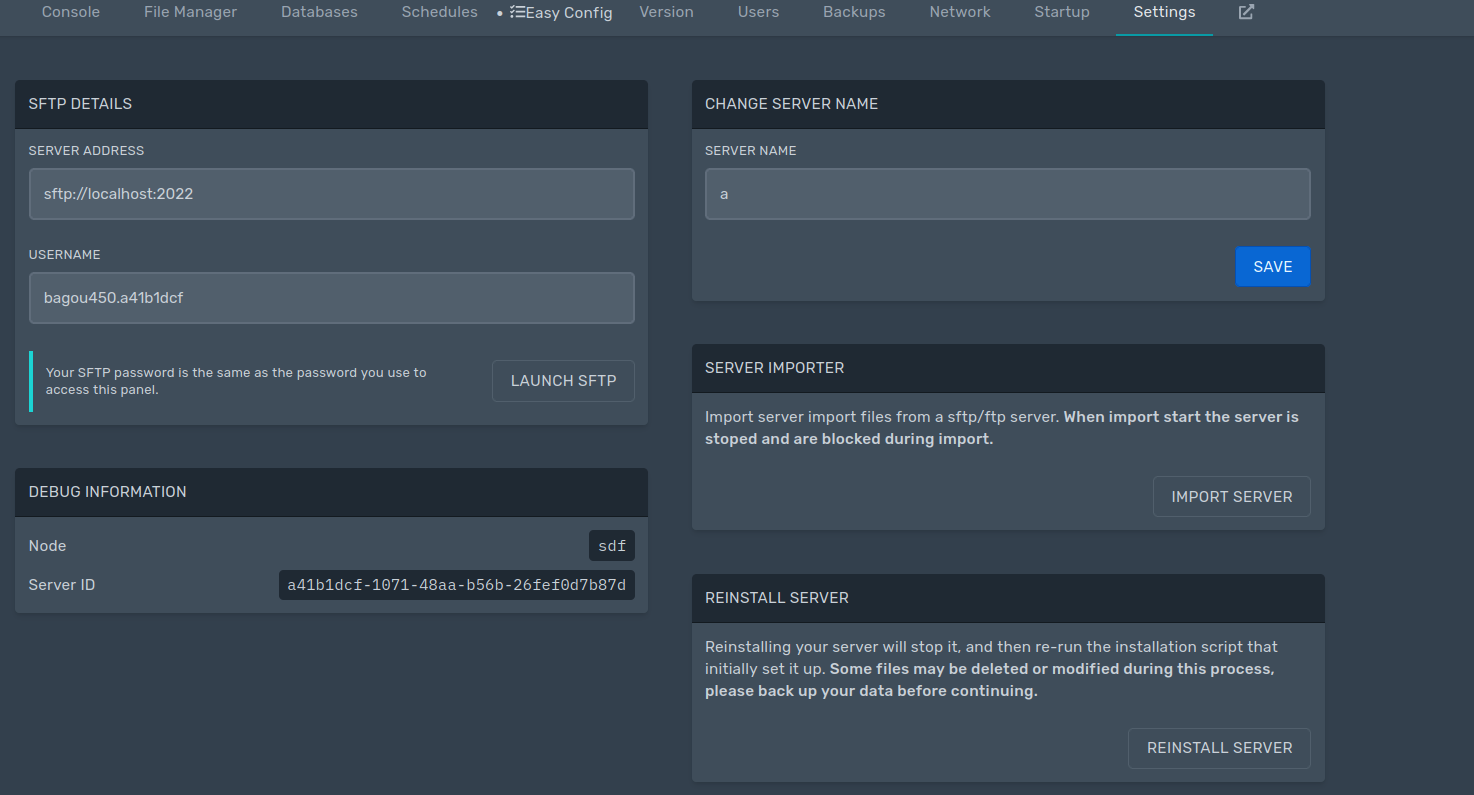Click the 'Node' label
Viewport: 1474px width, 795px height.
click(x=47, y=546)
